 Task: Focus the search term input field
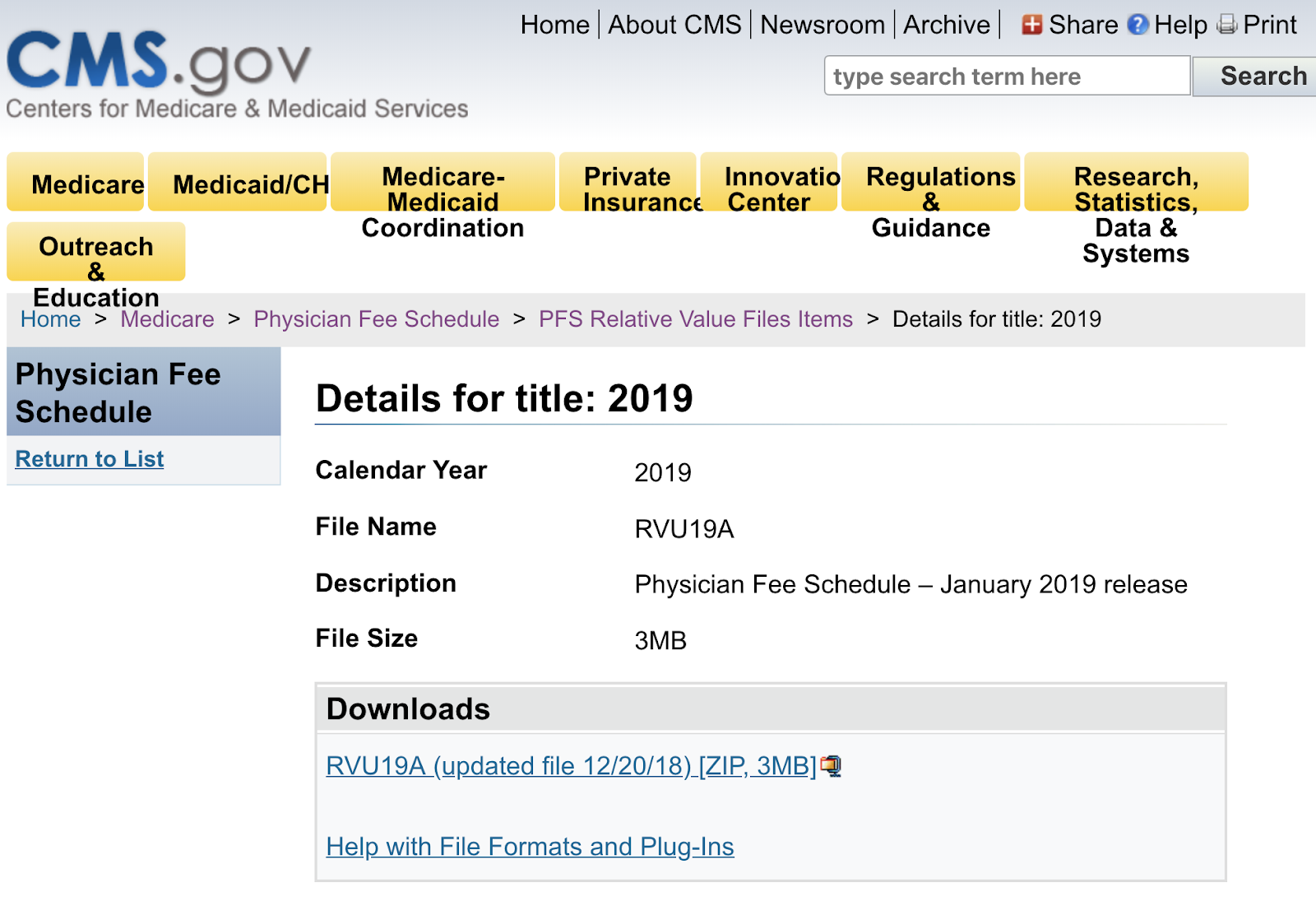(1007, 76)
